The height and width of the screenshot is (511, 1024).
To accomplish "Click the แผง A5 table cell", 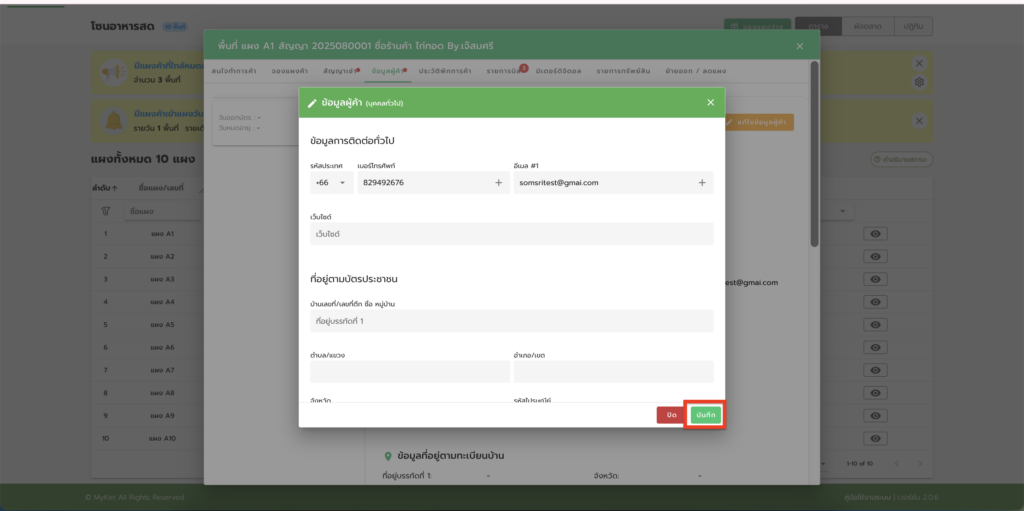I will (x=162, y=325).
